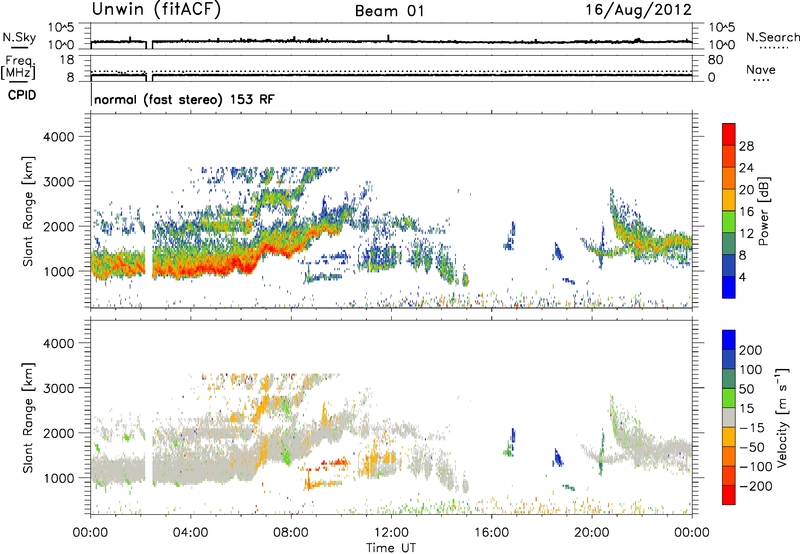Select the red top segment of Power colorbar
Screen dimensions: 800x554
click(729, 135)
